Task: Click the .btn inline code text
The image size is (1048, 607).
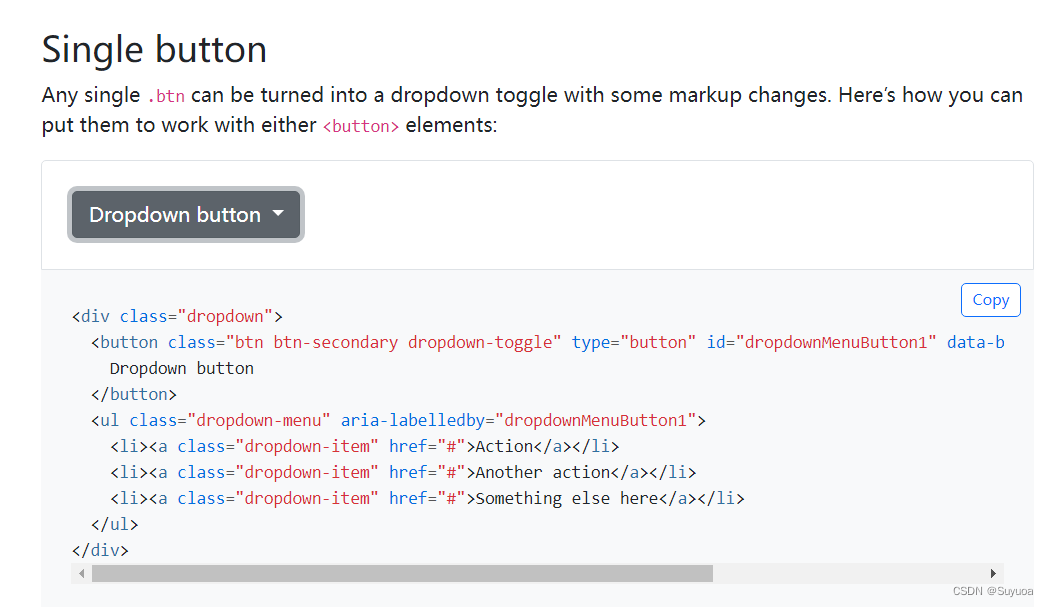Action: point(165,97)
